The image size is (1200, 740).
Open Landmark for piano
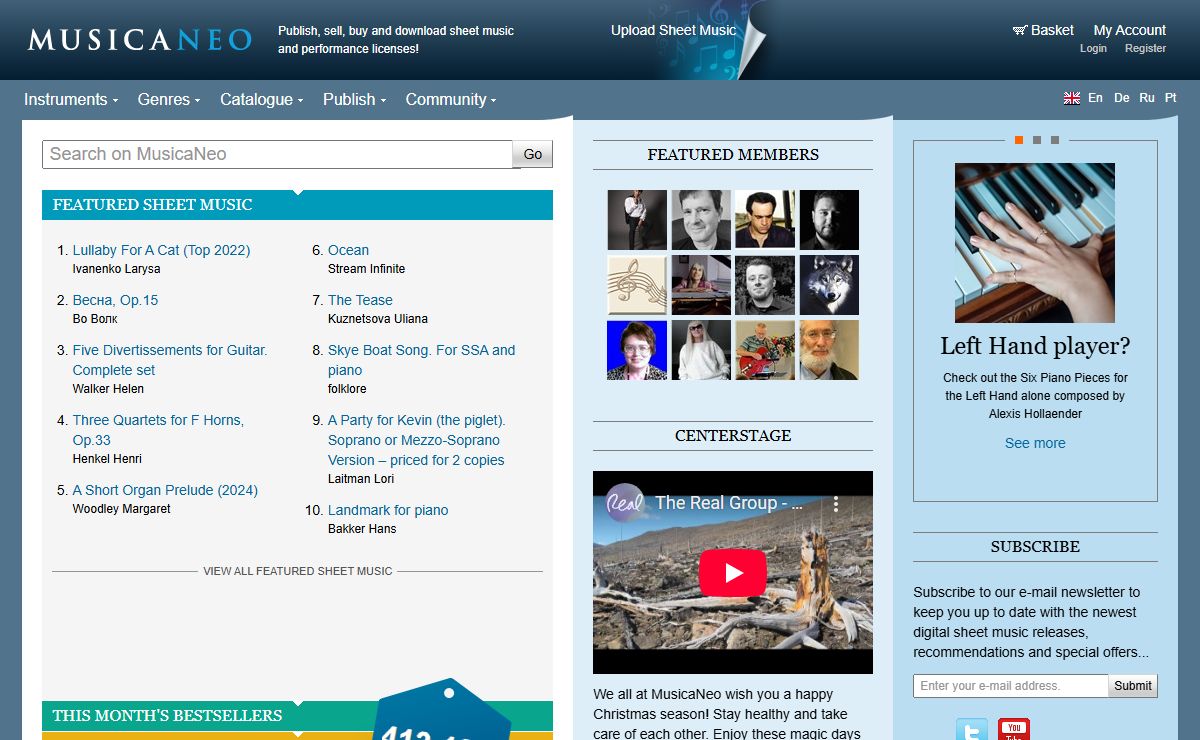tap(388, 510)
